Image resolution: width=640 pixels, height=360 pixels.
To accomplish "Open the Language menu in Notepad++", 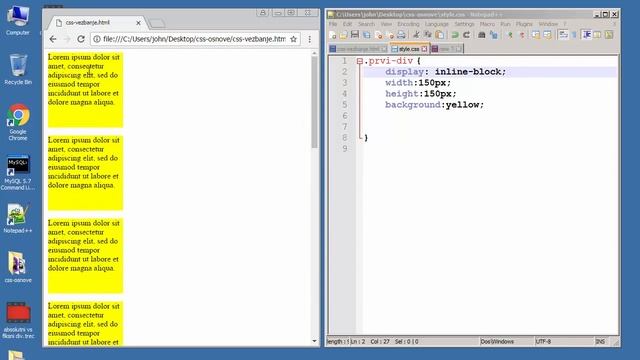I will tap(436, 24).
